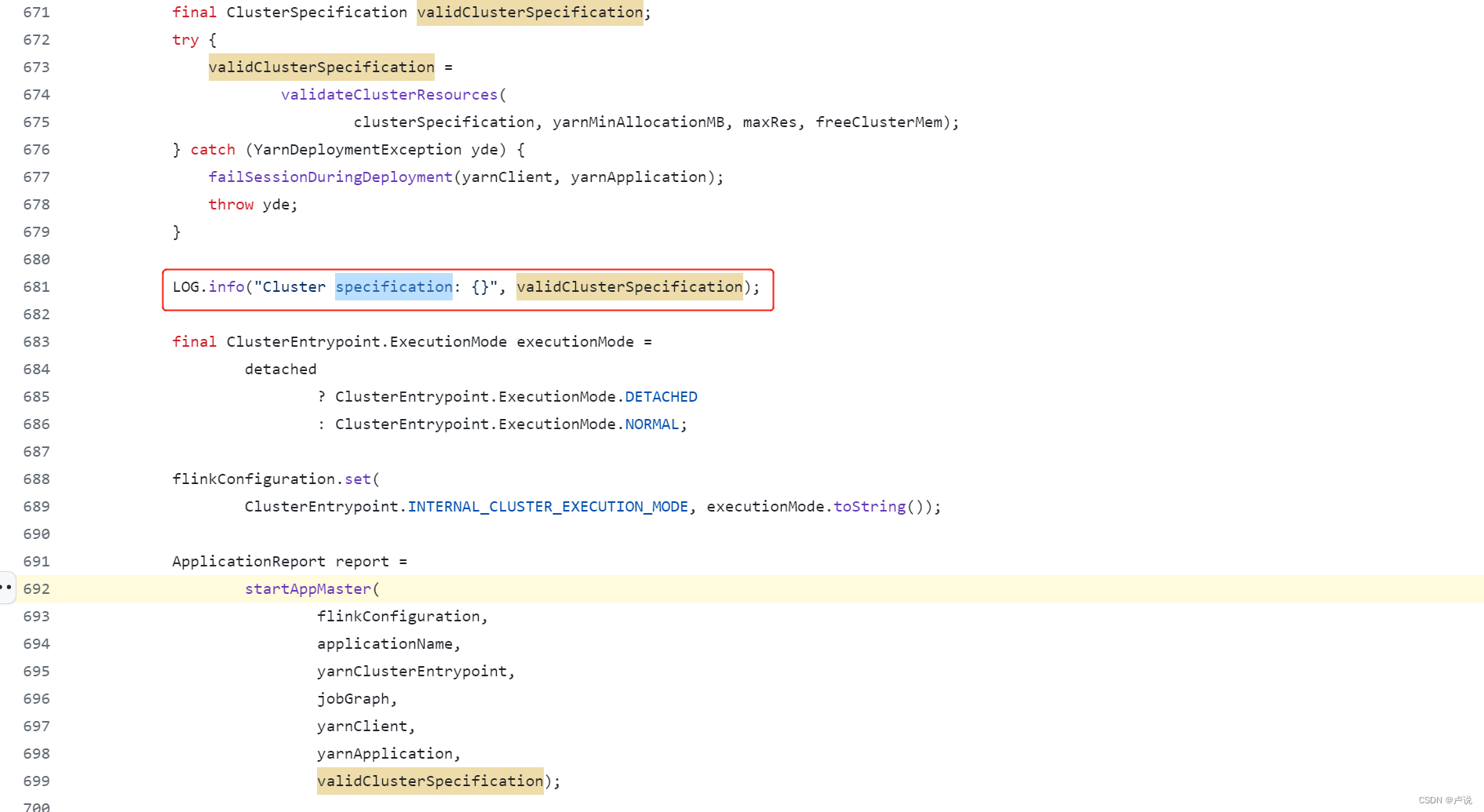Click 'applicationName,' argument on line 694
Viewport: 1484px width, 812px height.
pos(389,644)
